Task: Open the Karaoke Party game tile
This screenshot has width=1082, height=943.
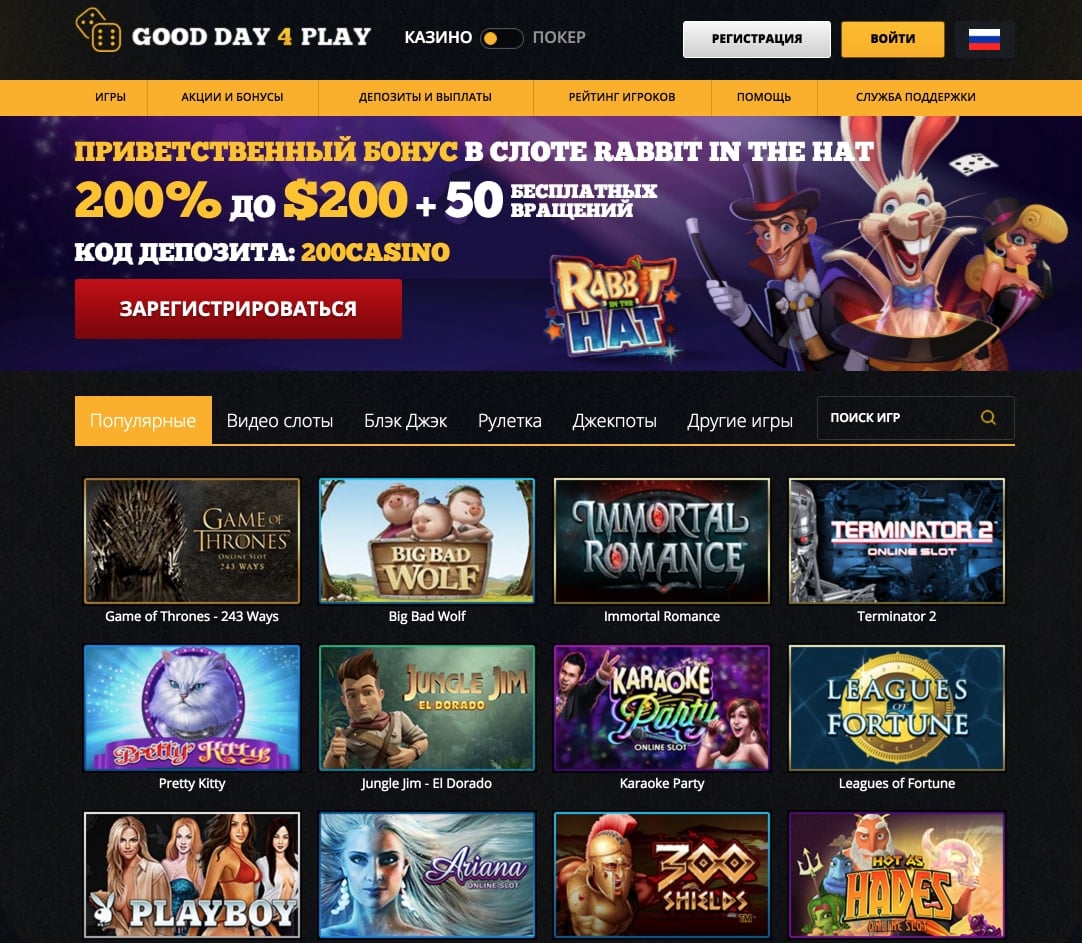Action: click(662, 708)
